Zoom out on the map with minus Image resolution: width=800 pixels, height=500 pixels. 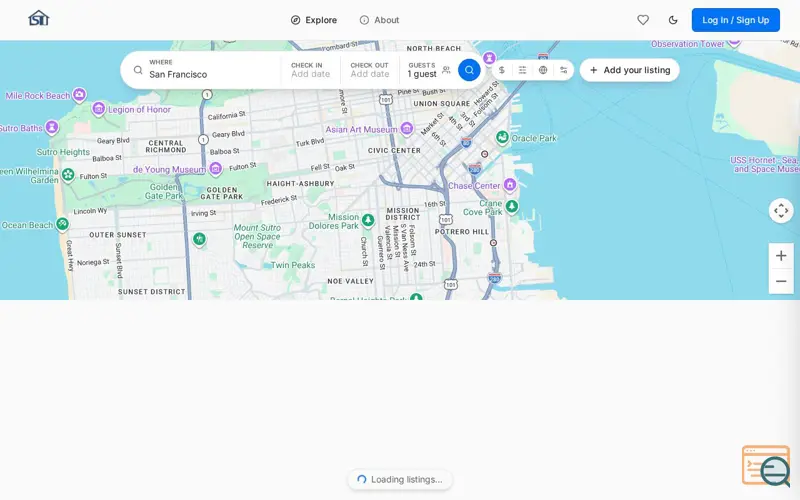coord(781,281)
